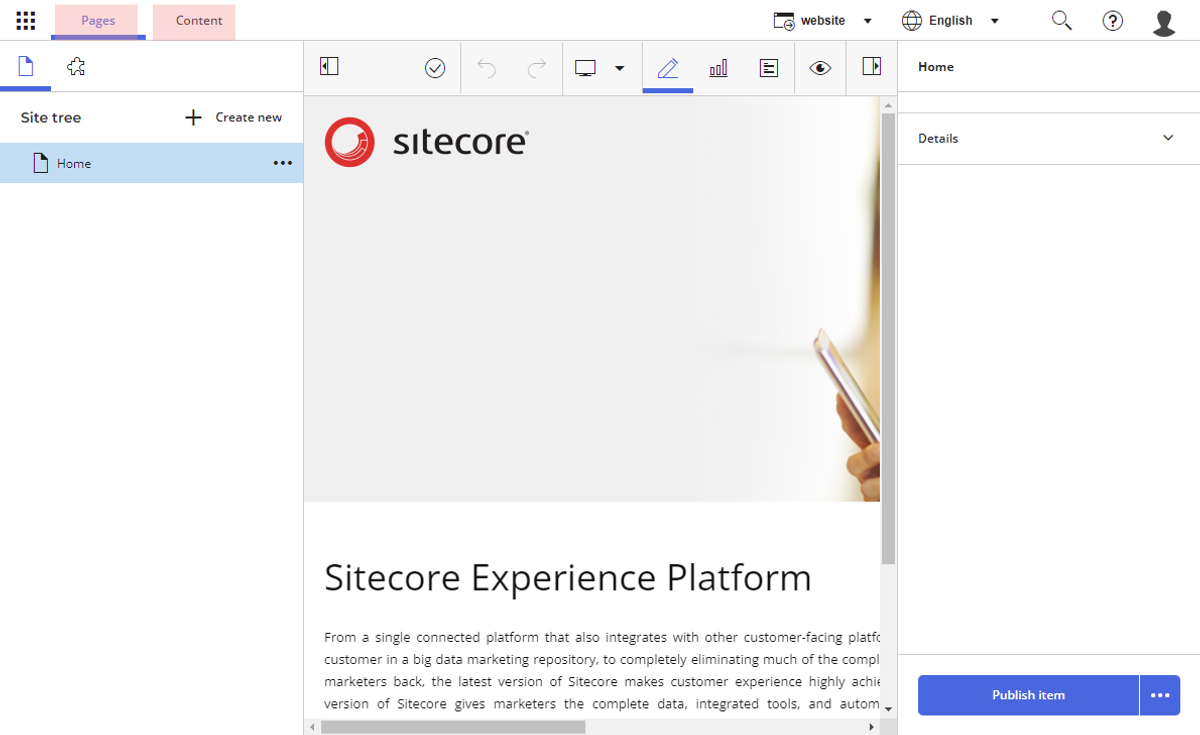Viewport: 1200px width, 735px height.
Task: Click the Publish item button
Action: coord(1028,695)
